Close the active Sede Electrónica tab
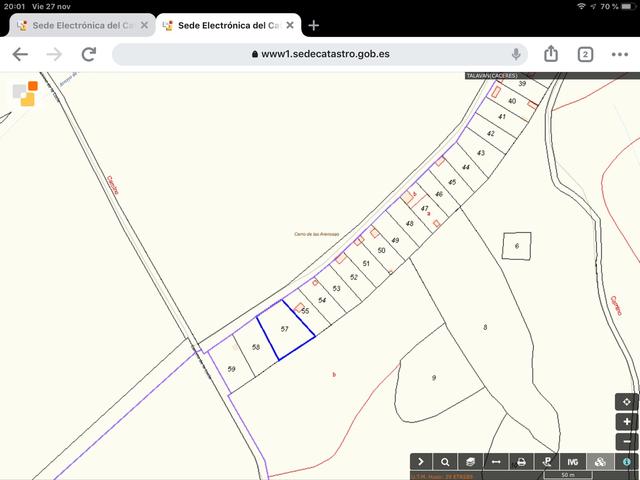640x480 pixels. coord(290,25)
